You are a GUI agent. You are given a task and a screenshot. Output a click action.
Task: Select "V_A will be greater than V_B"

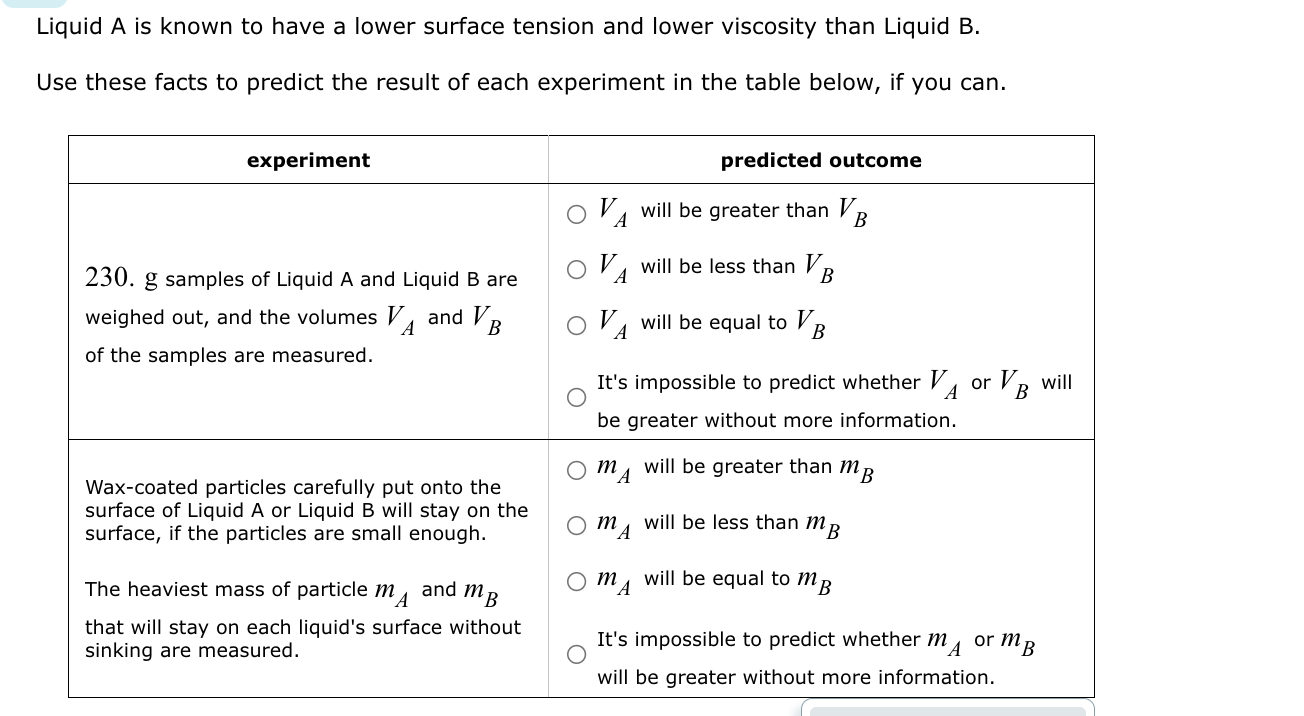pos(576,212)
